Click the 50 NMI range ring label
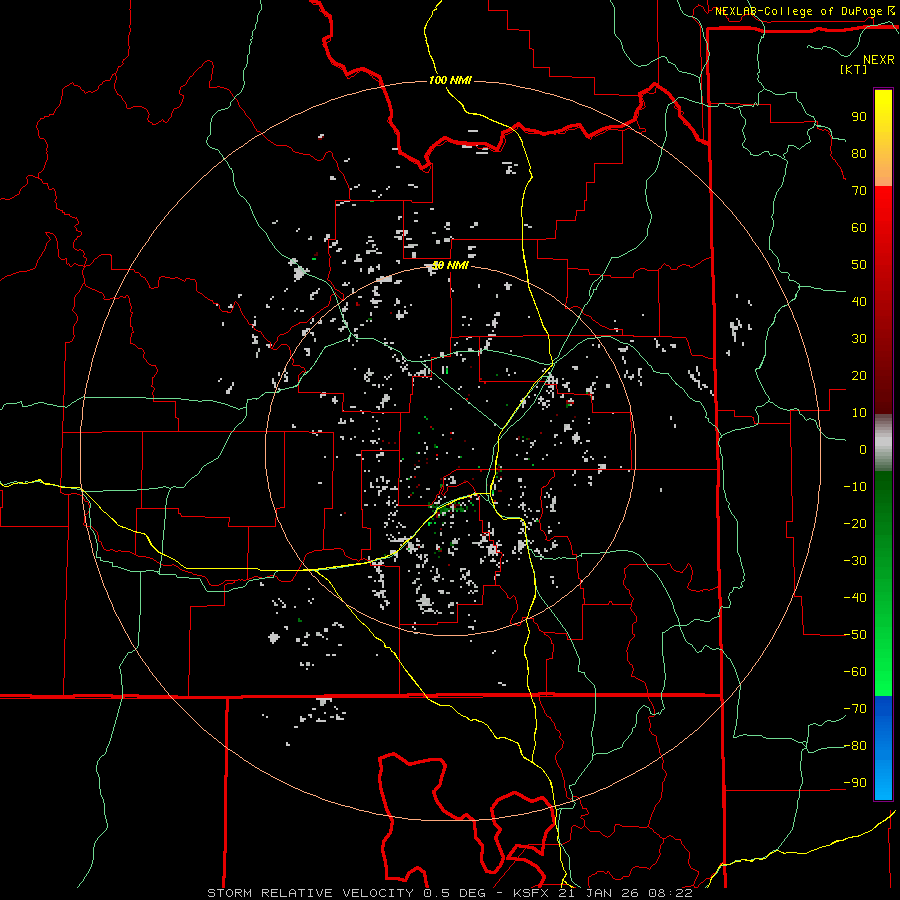This screenshot has height=900, width=900. (450, 265)
